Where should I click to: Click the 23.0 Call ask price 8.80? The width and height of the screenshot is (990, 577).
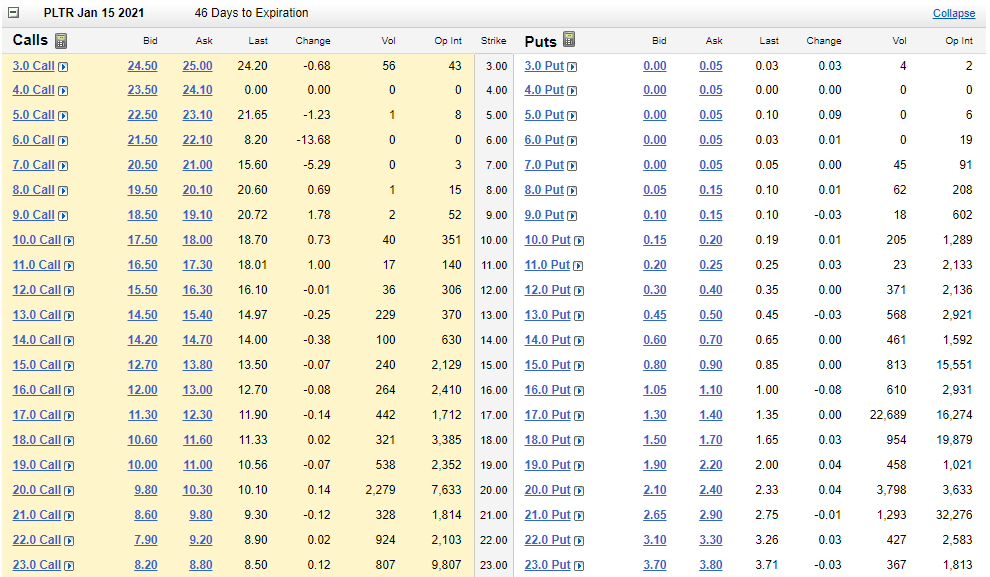[x=201, y=565]
